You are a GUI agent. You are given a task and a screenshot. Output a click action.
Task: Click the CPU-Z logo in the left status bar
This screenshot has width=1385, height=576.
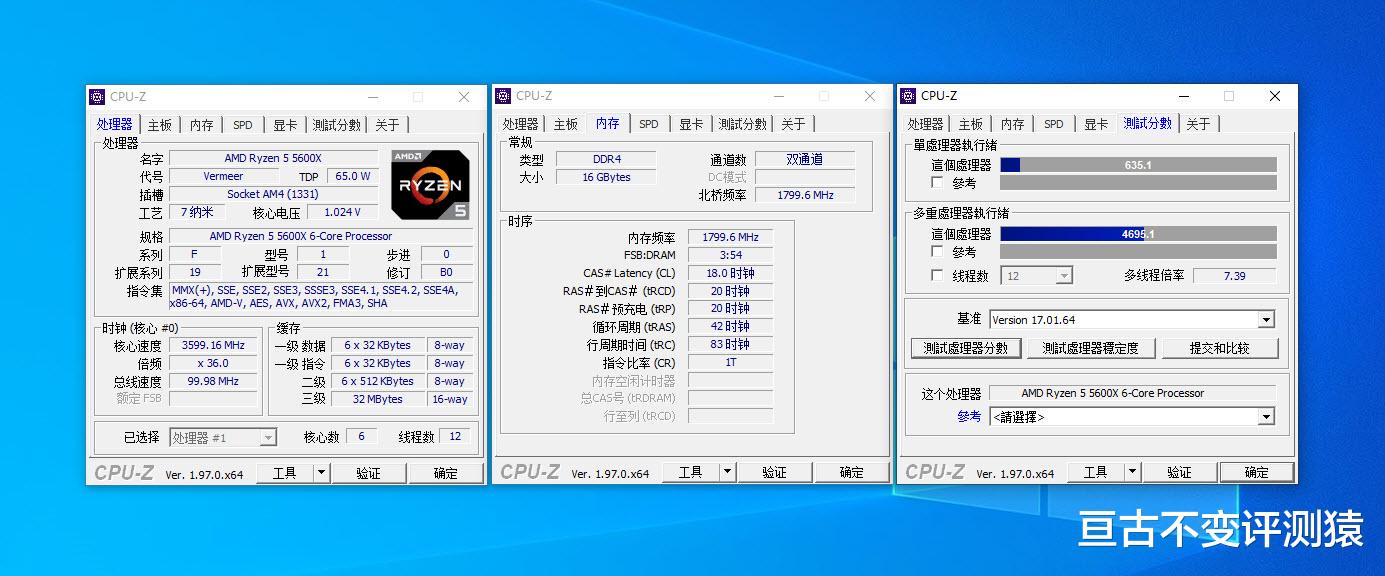pos(123,471)
